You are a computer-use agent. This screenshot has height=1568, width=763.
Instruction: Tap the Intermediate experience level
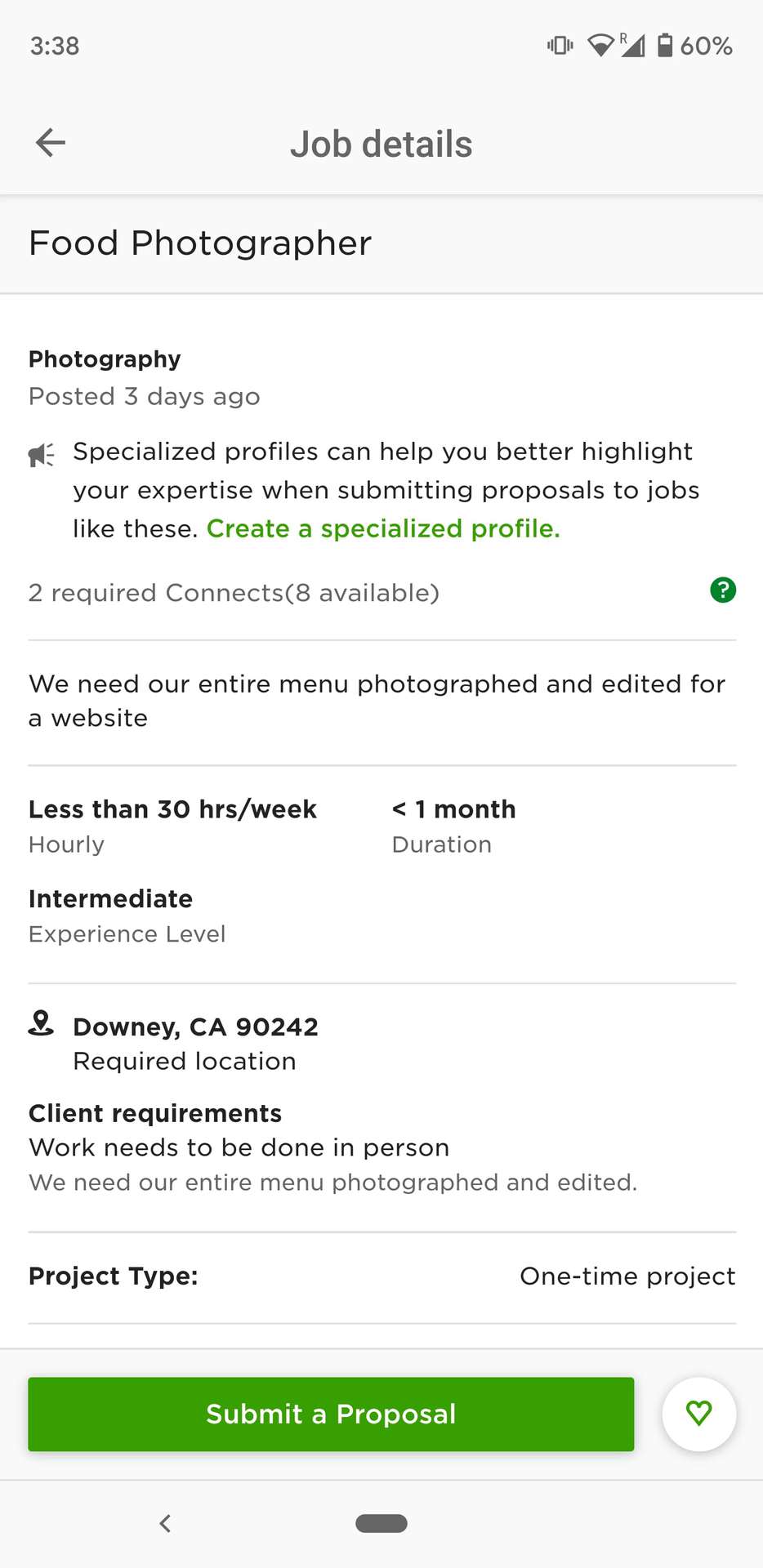click(111, 899)
